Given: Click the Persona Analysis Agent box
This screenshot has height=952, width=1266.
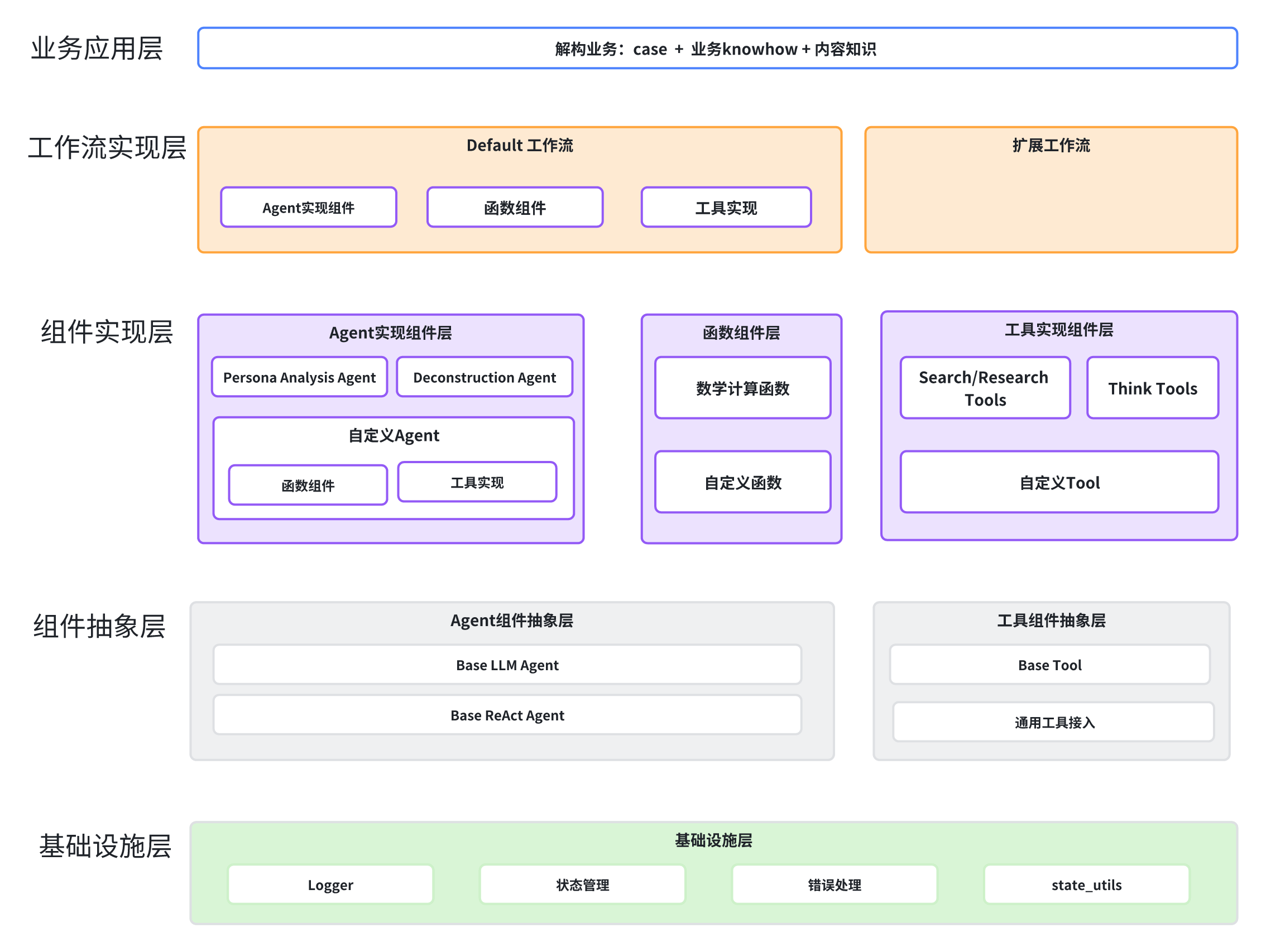Looking at the screenshot, I should click(x=299, y=378).
